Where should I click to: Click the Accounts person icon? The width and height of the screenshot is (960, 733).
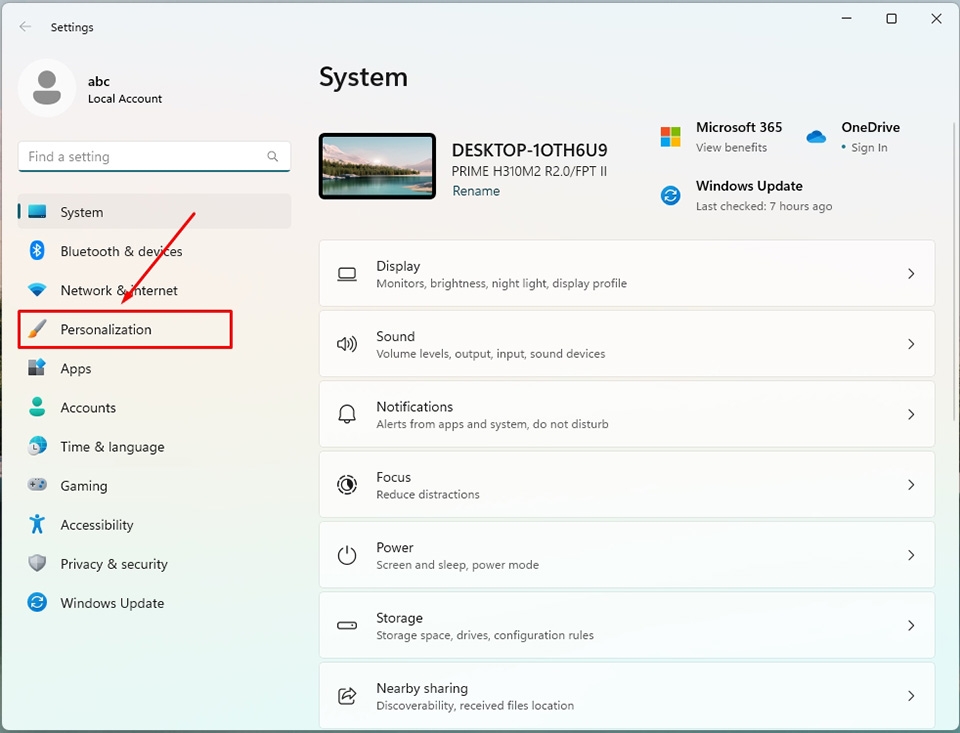pyautogui.click(x=37, y=407)
